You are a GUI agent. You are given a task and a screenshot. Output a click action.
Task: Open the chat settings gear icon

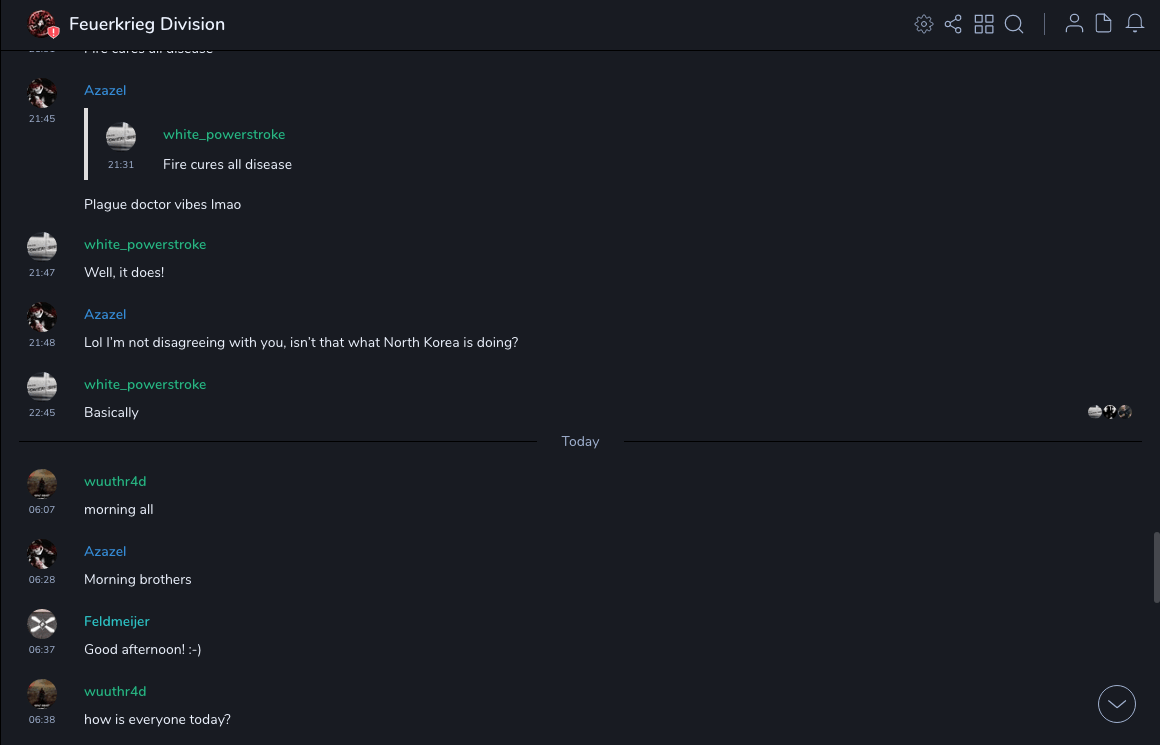click(x=924, y=24)
